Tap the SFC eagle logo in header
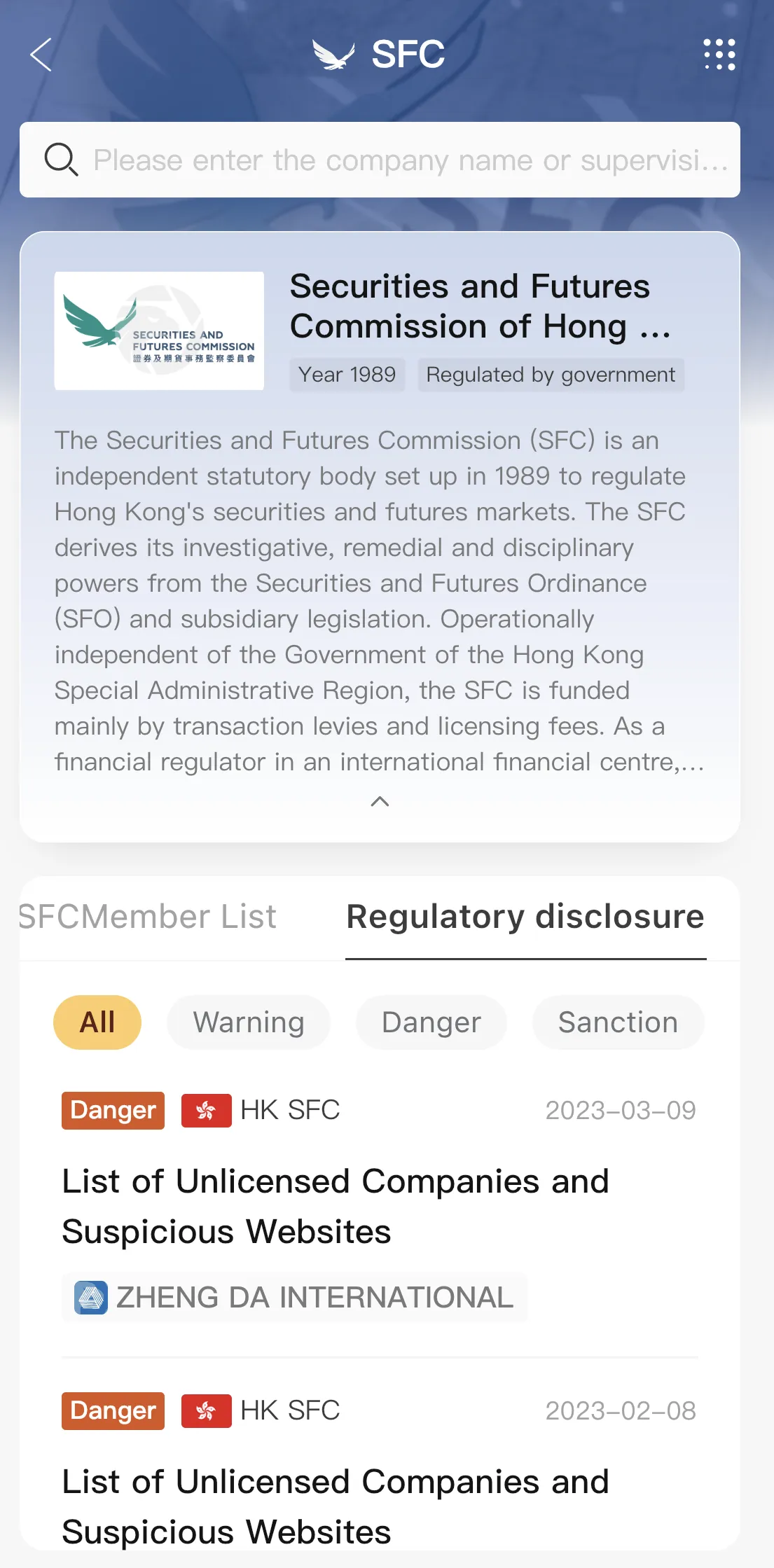Screen dimensions: 774x1568 333,55
